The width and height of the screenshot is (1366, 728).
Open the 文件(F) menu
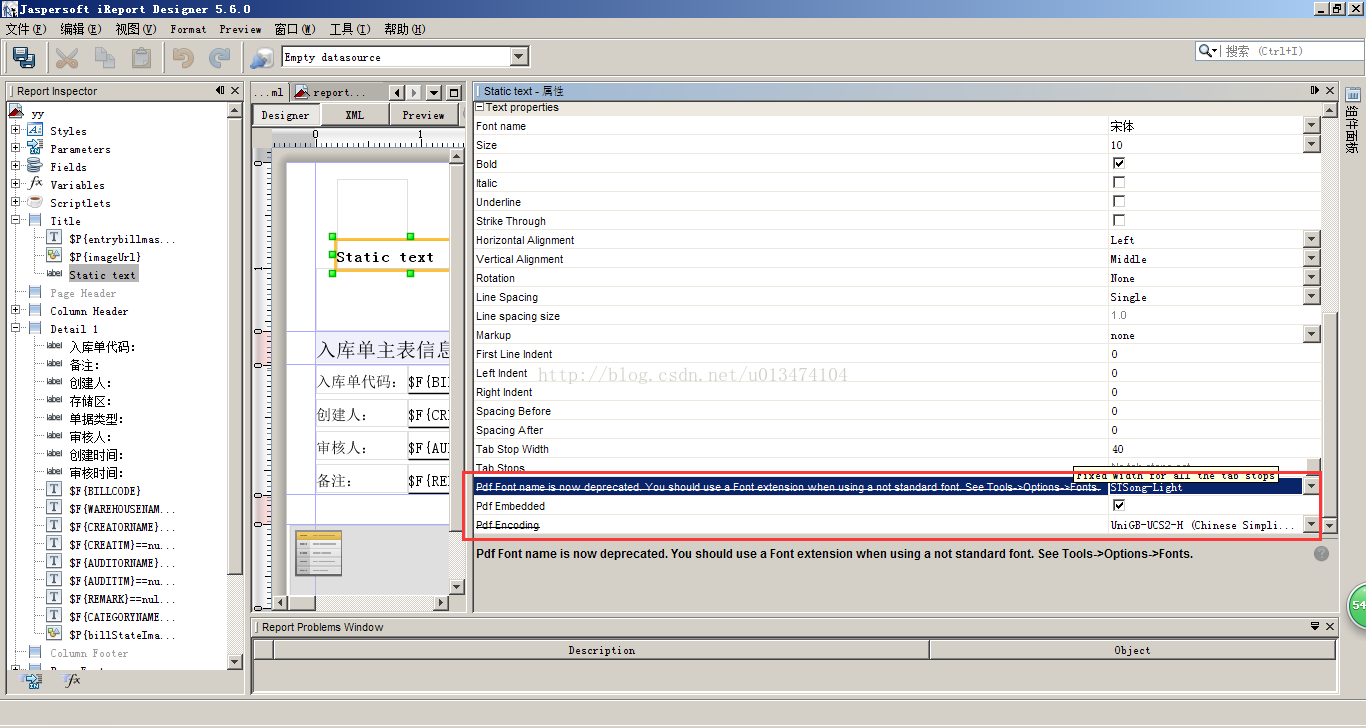coord(25,29)
